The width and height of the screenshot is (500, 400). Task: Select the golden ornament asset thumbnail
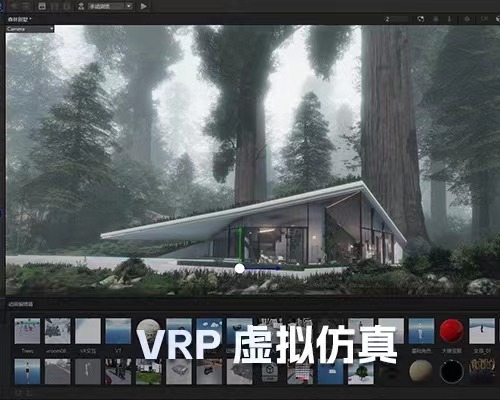482,370
